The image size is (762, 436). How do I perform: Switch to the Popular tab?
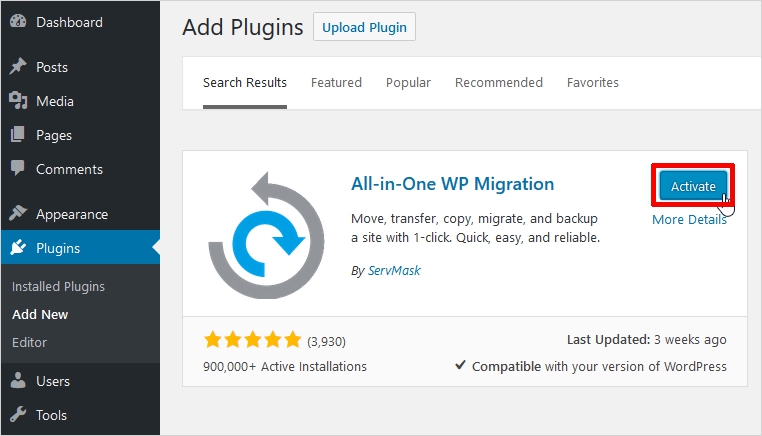408,83
